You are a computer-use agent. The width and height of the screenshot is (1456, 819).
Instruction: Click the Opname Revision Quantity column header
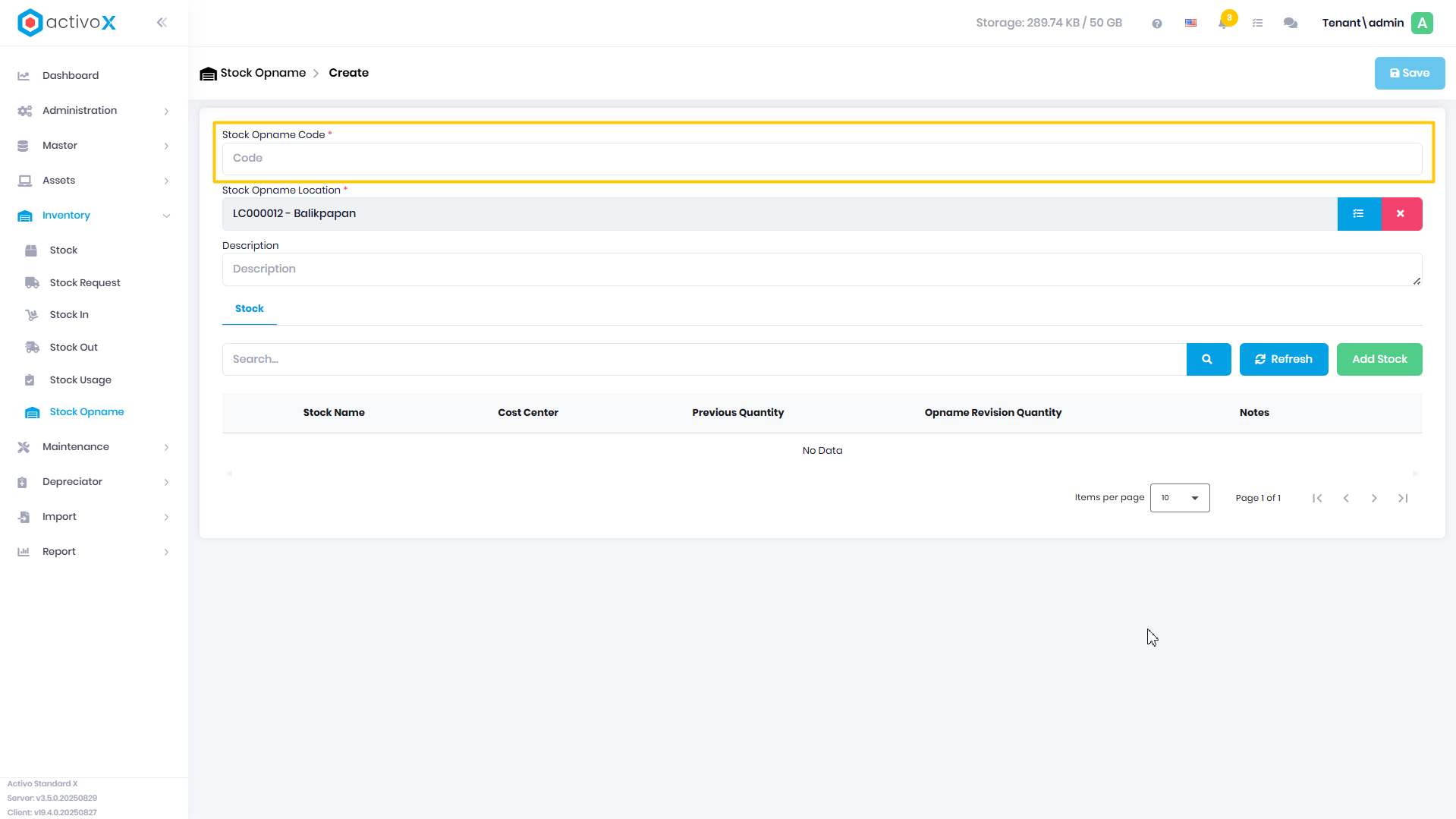(x=993, y=413)
